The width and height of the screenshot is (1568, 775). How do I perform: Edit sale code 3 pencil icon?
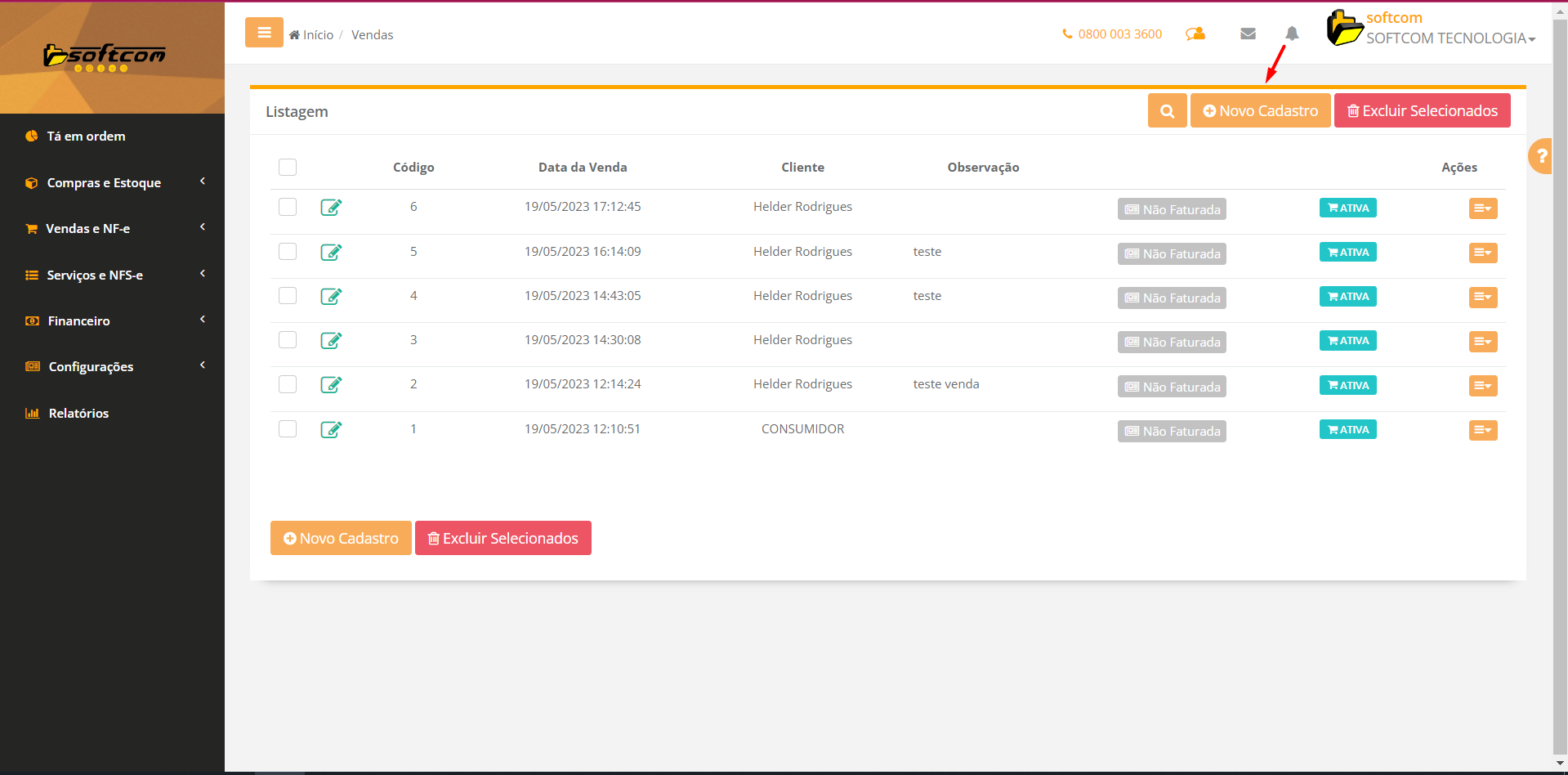click(x=331, y=340)
